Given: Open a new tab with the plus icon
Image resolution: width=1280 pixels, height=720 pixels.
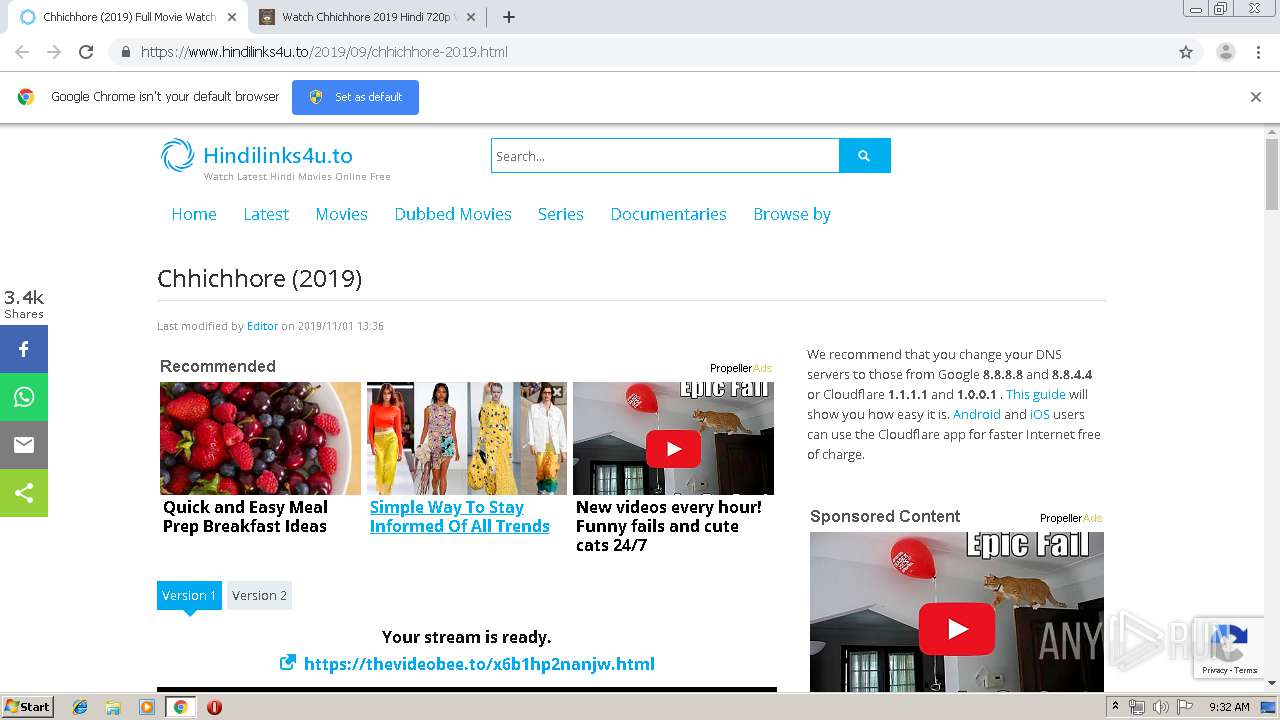Looking at the screenshot, I should pyautogui.click(x=508, y=17).
